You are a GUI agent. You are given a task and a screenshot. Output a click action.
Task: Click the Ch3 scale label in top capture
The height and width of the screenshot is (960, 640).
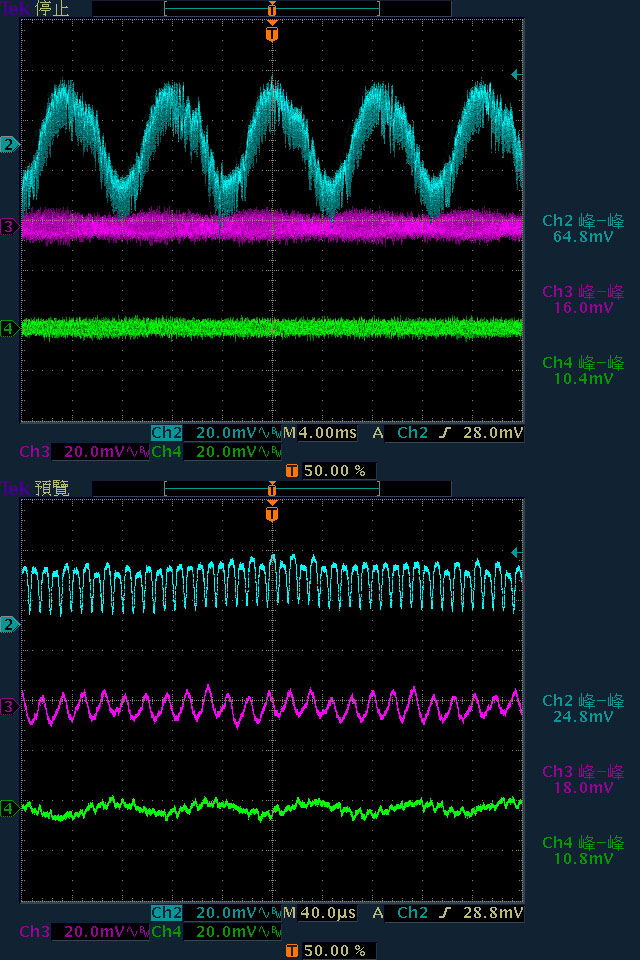pyautogui.click(x=34, y=452)
